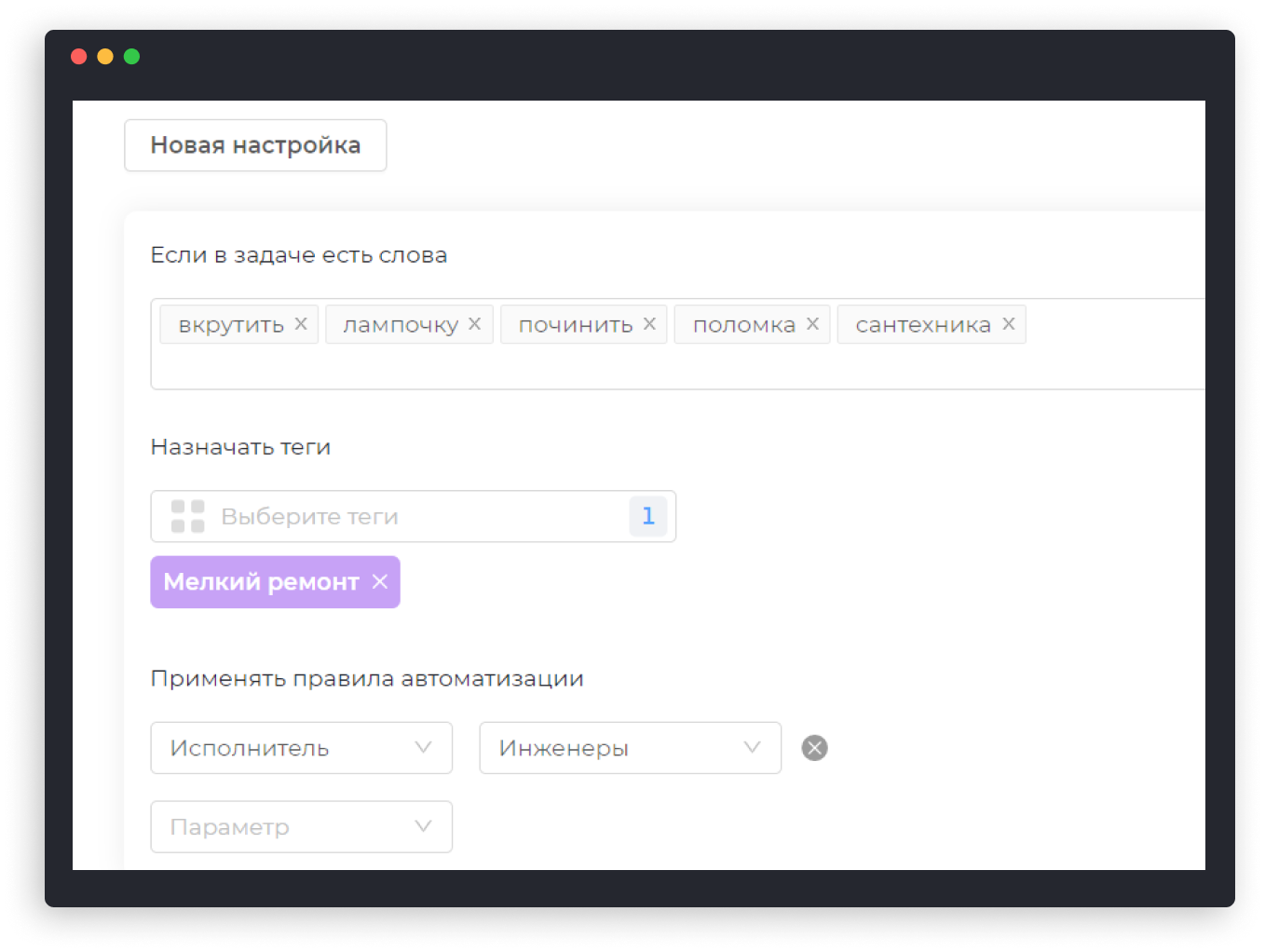Open the "Параметр" dropdown
This screenshot has width=1265, height=952.
301,827
